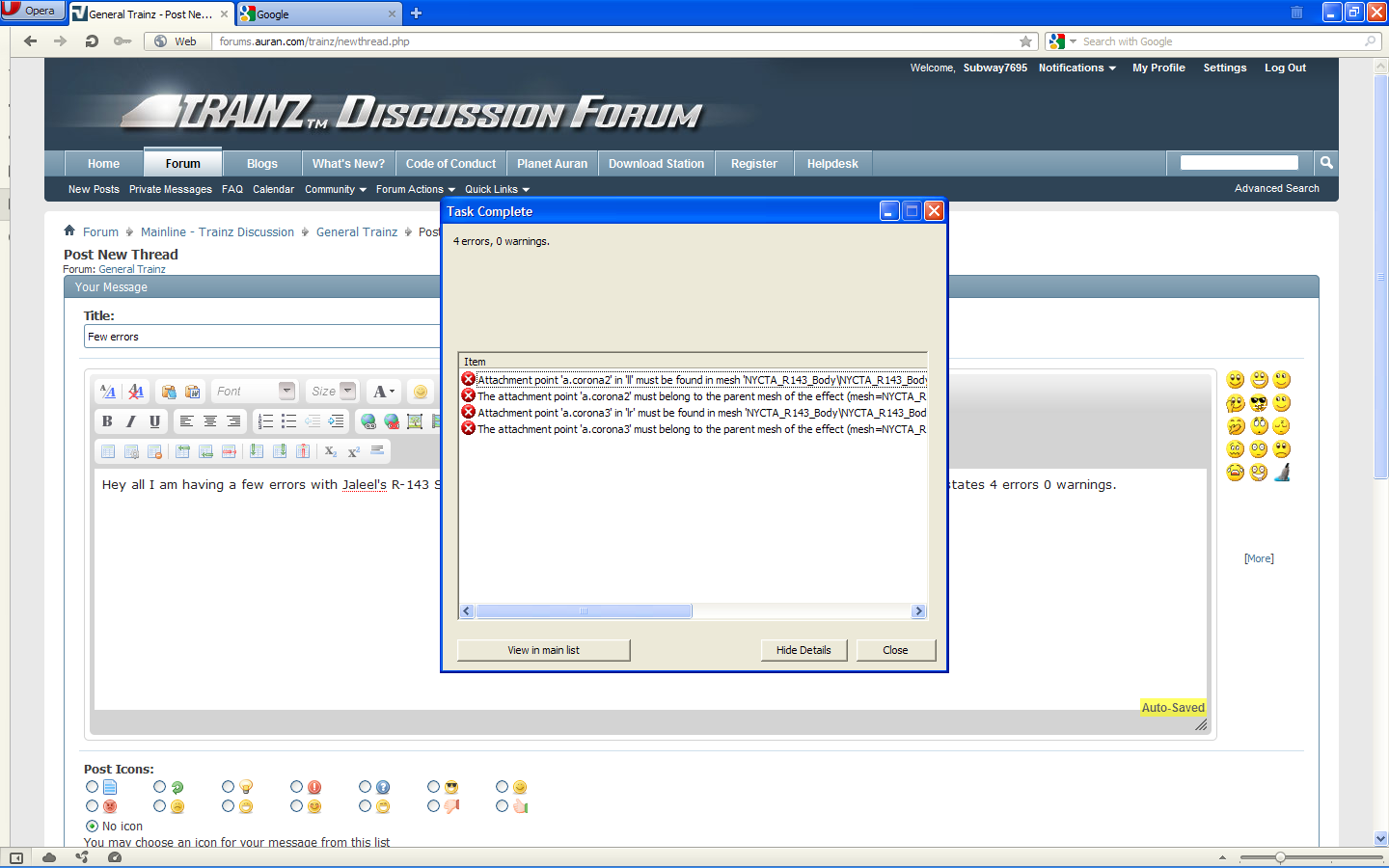Select the "No icon" radio option
The image size is (1389, 868).
pyautogui.click(x=93, y=826)
